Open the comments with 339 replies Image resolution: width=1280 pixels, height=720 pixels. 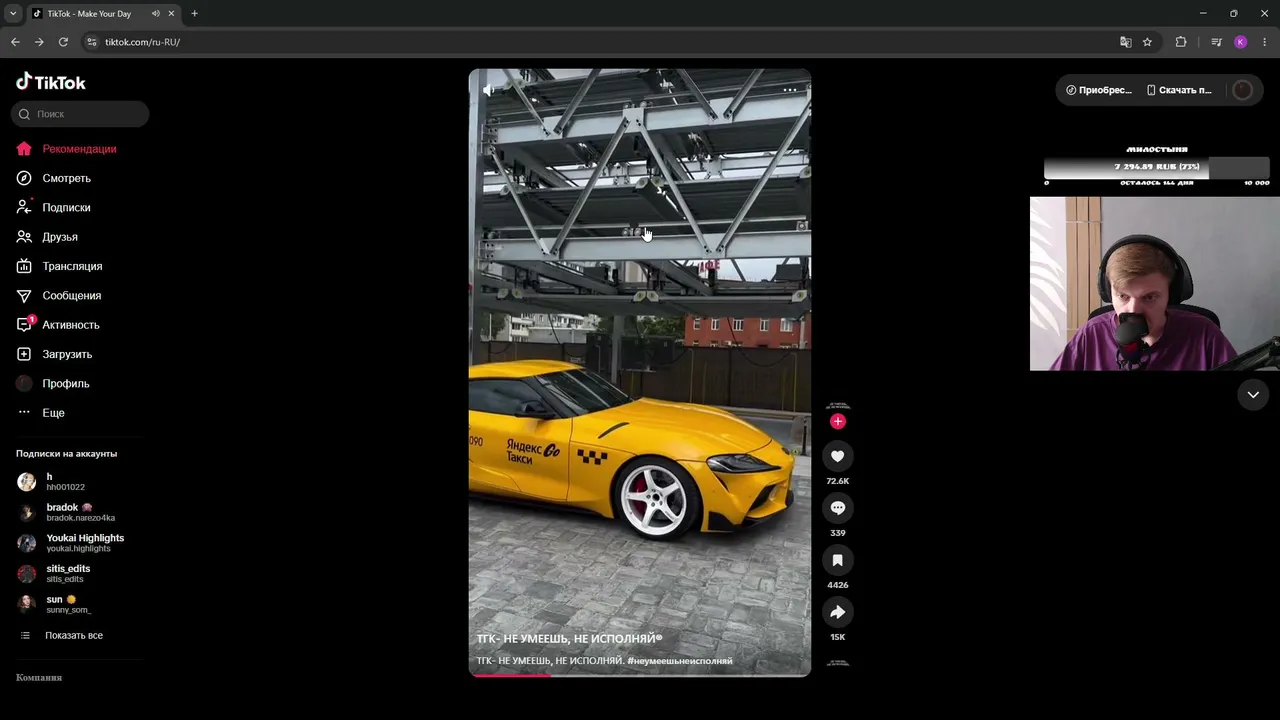(x=838, y=508)
